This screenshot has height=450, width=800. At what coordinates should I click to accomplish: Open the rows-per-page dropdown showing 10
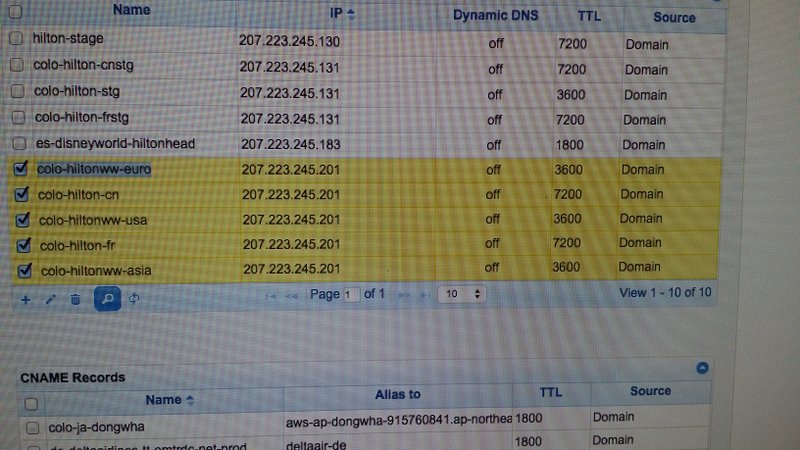pyautogui.click(x=464, y=294)
